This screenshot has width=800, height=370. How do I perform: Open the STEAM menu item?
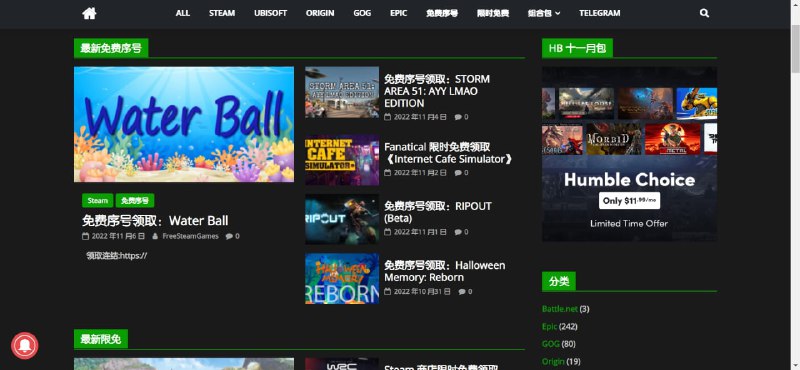[x=222, y=13]
